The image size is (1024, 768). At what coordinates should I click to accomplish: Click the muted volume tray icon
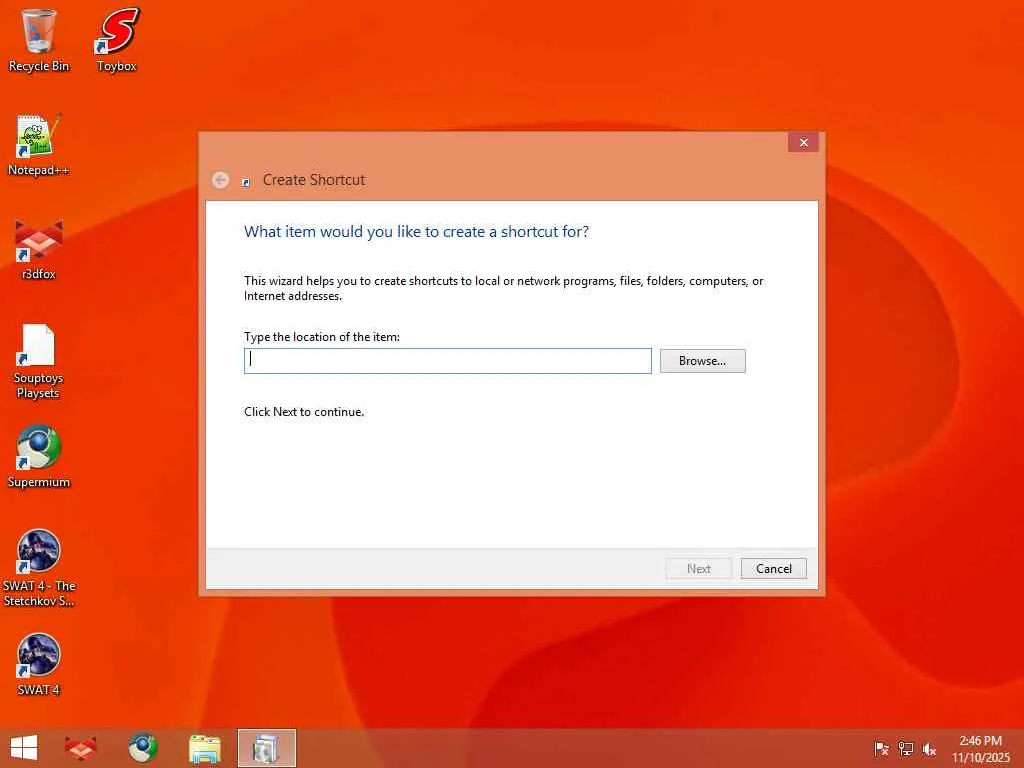929,749
